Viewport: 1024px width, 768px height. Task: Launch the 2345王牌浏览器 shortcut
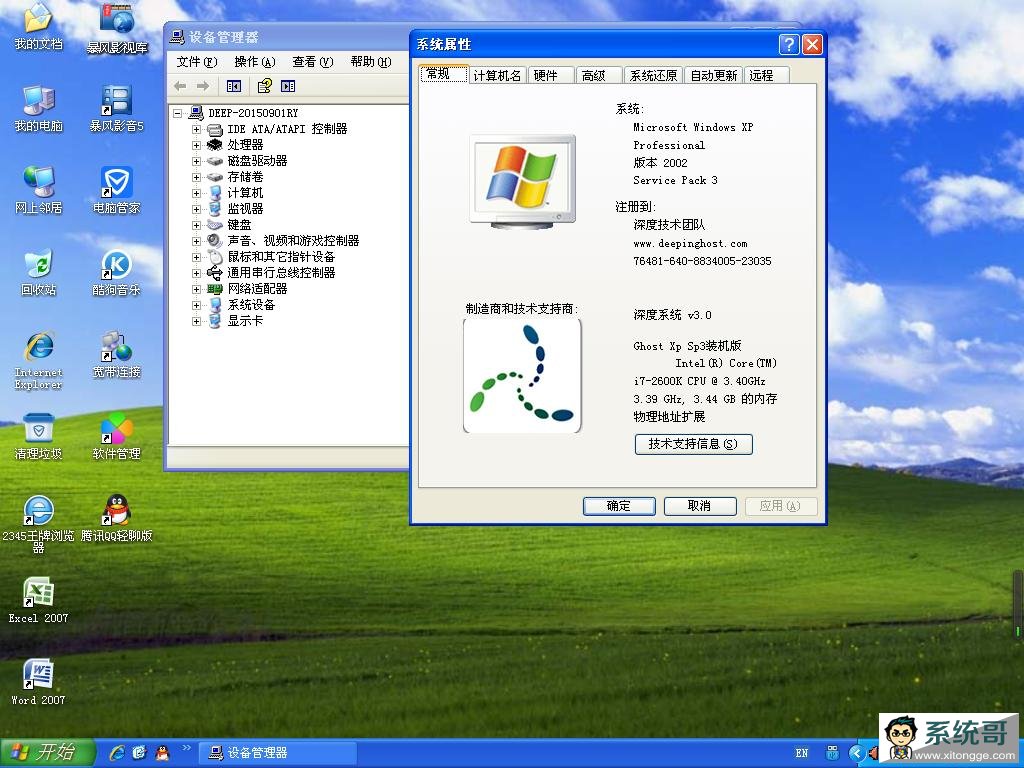[39, 524]
